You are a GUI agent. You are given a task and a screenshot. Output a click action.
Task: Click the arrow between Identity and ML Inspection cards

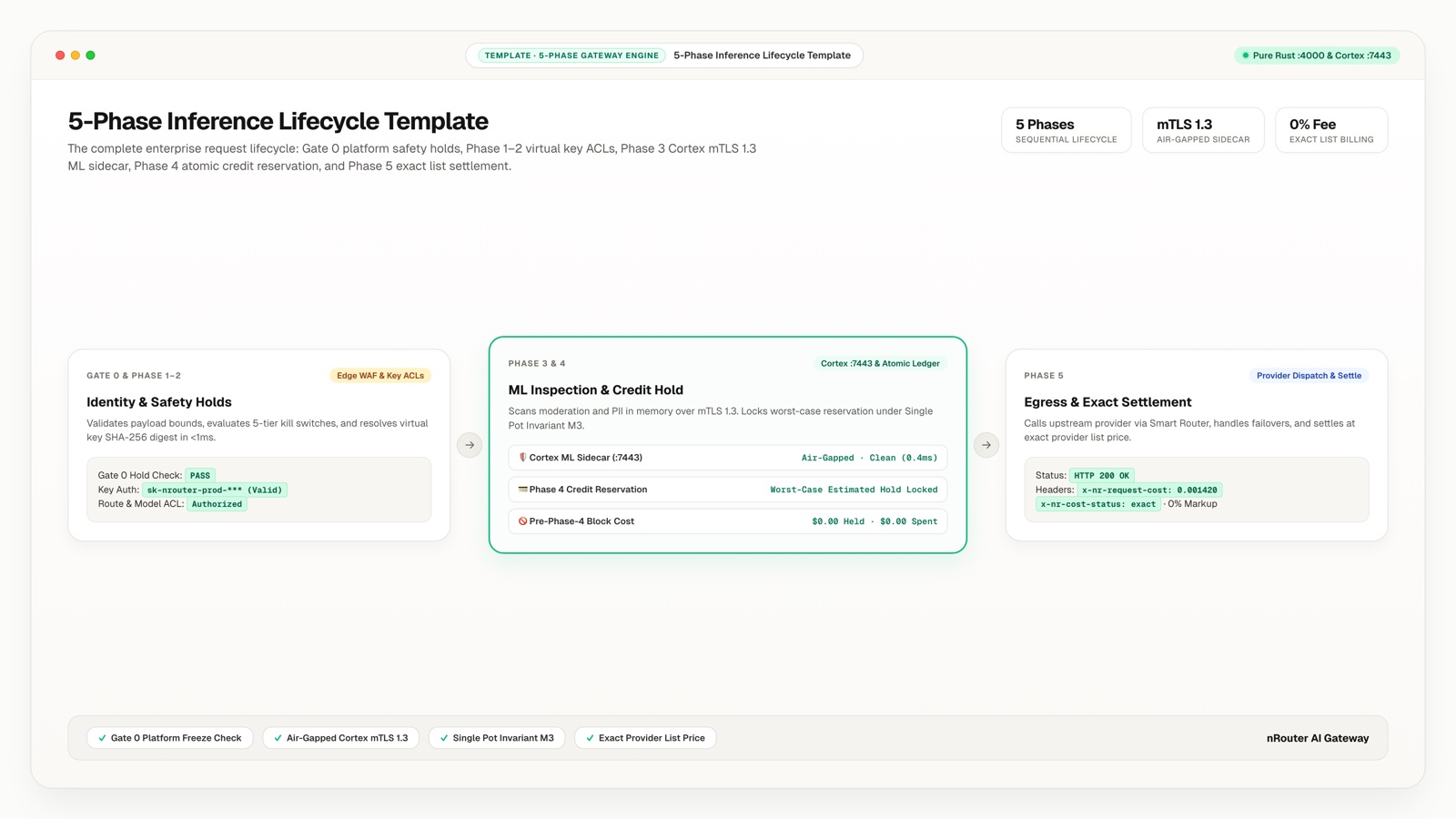470,445
